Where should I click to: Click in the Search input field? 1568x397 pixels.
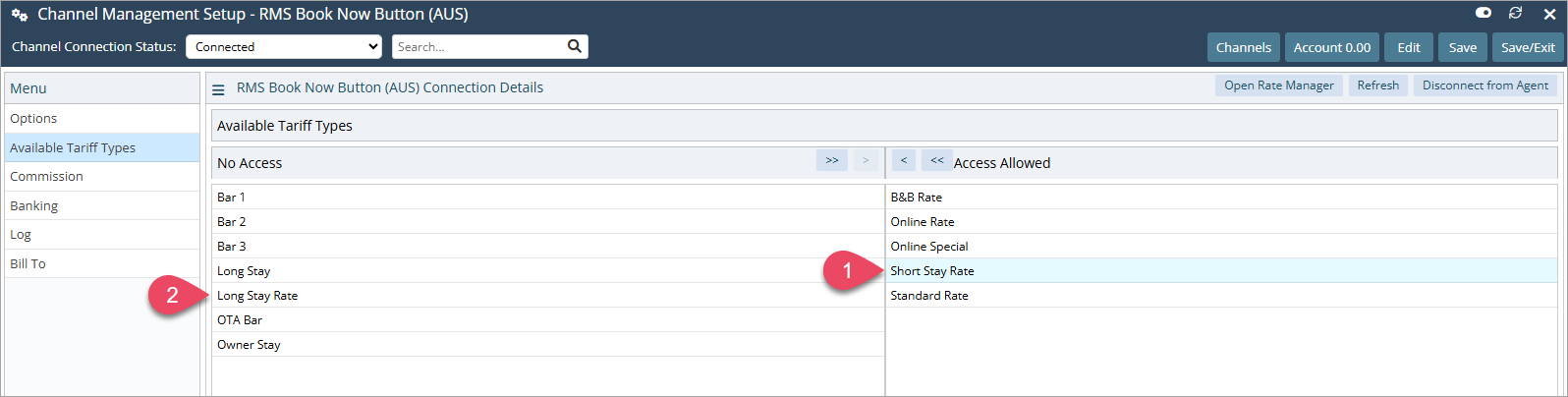tap(478, 46)
